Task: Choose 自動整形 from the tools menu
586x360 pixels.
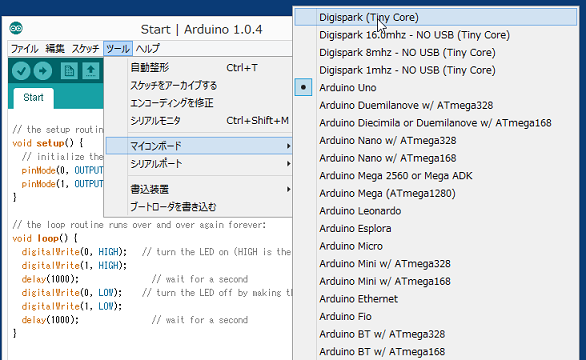Action: (198, 68)
